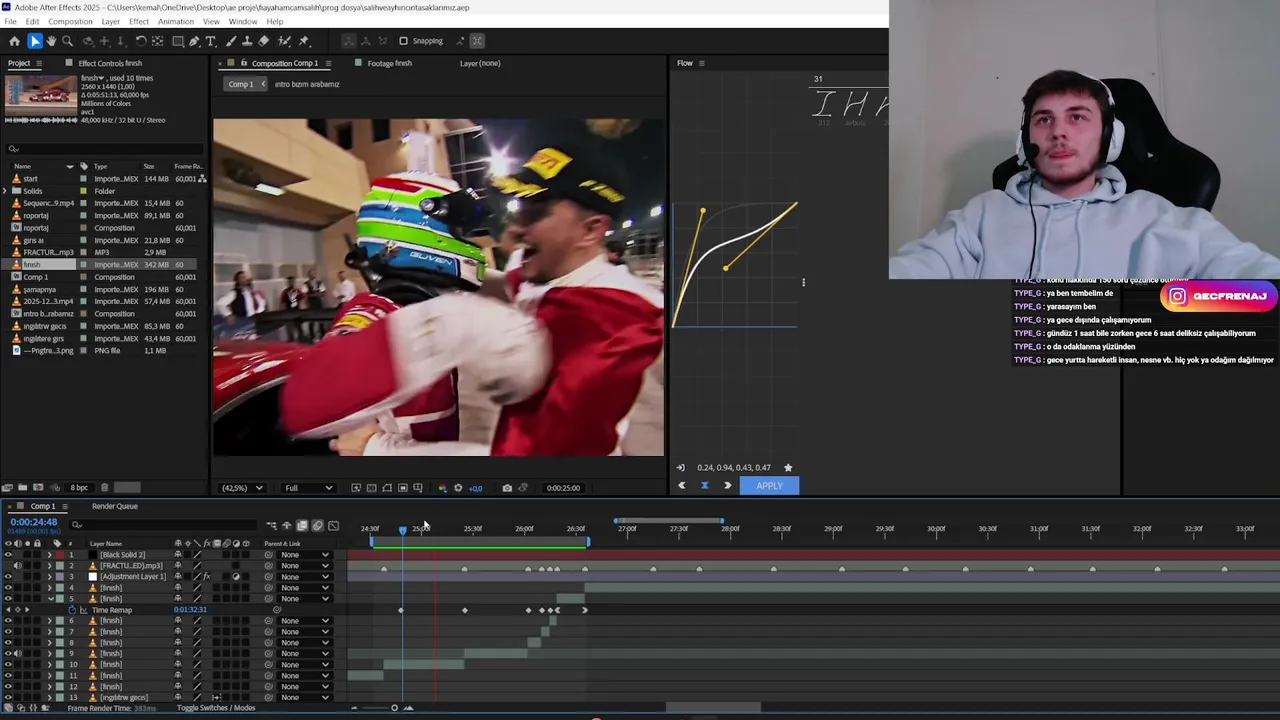Screen dimensions: 1280x720
Task: Expand layer 1 Black Solid 2 properties
Action: [49, 555]
